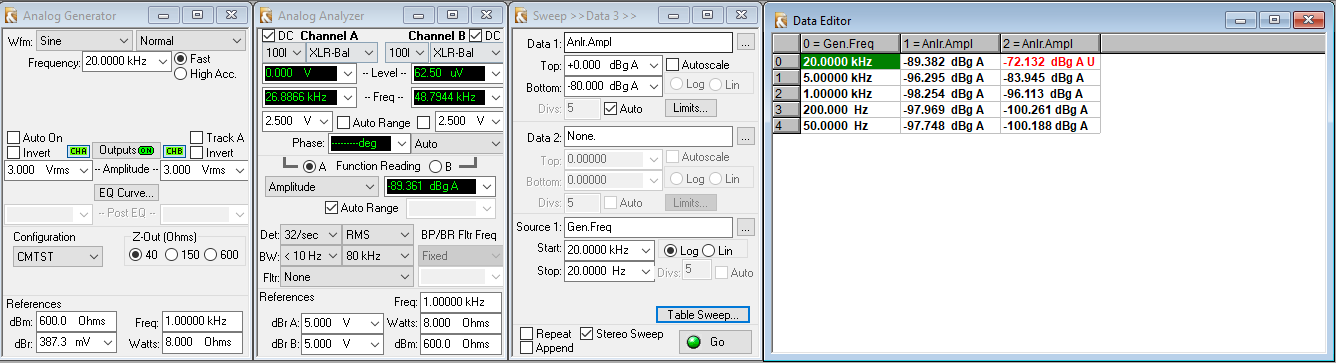Open the Data 2 browse button

pos(746,136)
